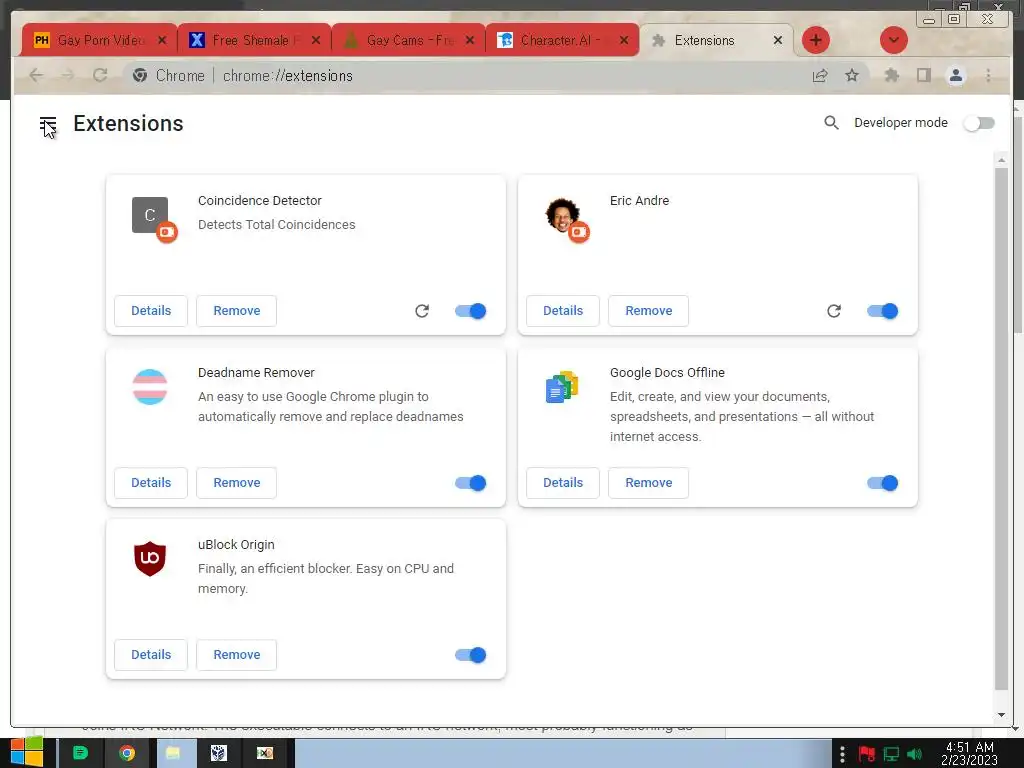Enable Developer mode switch
Viewport: 1024px width, 768px height.
pyautogui.click(x=979, y=123)
